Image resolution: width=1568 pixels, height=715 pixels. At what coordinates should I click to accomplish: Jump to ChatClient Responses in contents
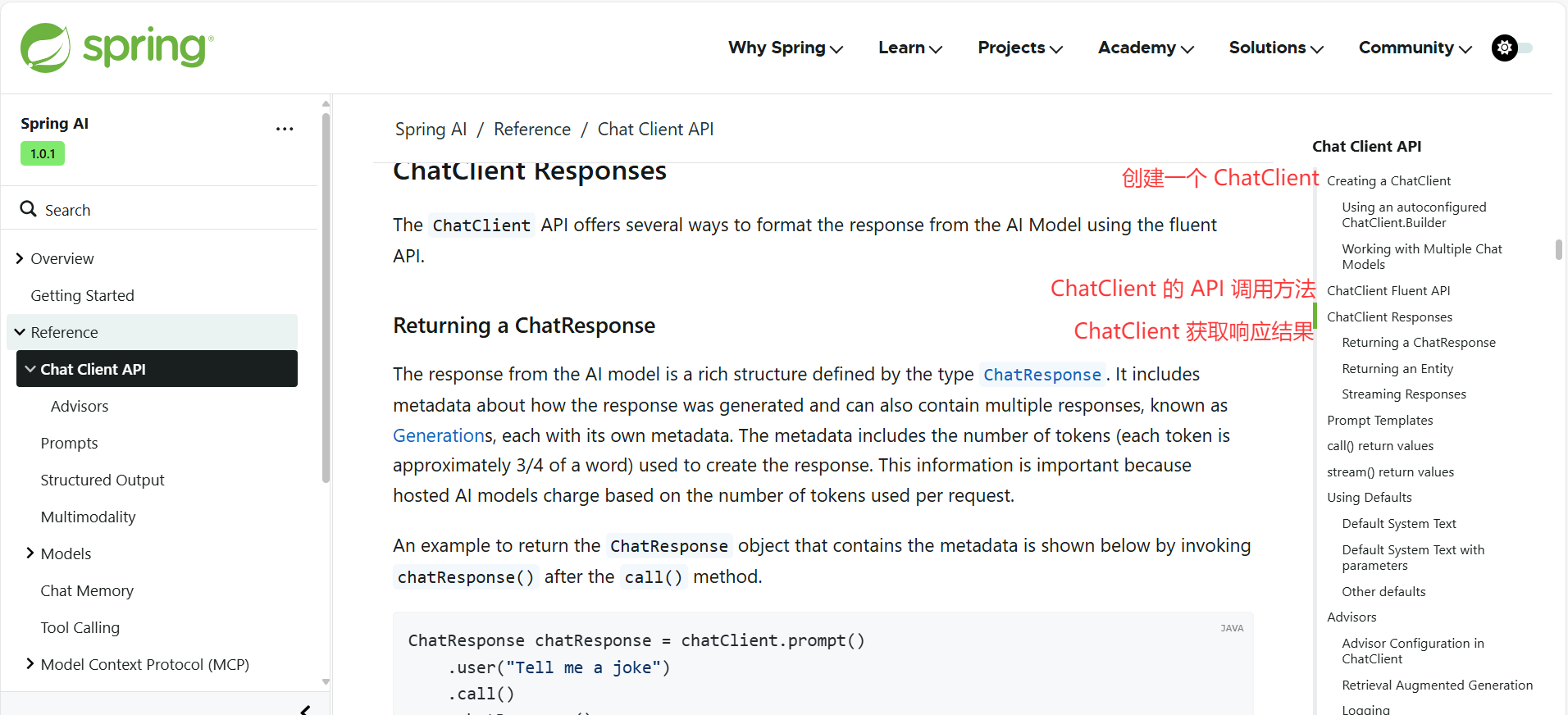[x=1389, y=317]
